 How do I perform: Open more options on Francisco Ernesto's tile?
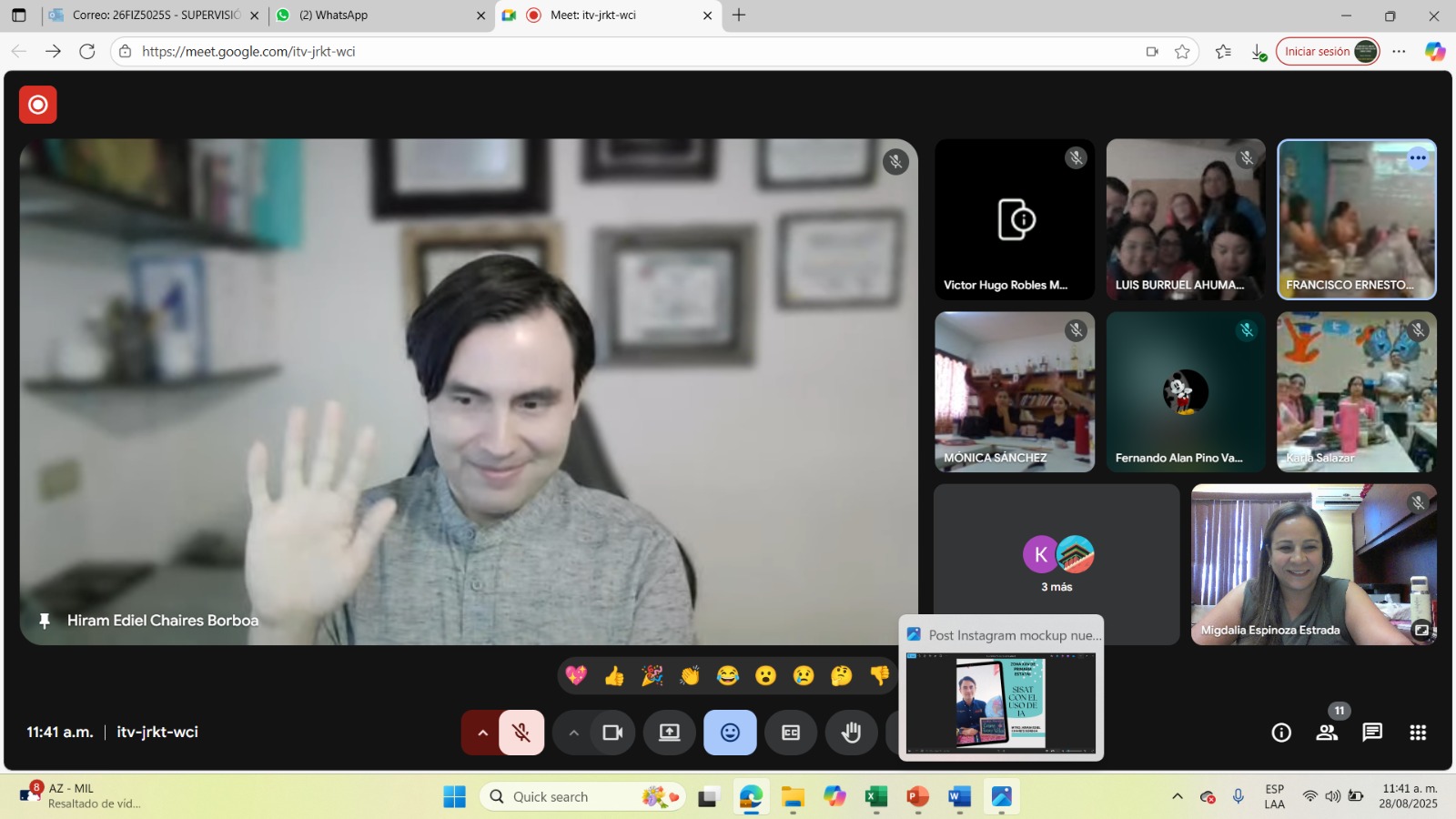pyautogui.click(x=1418, y=158)
